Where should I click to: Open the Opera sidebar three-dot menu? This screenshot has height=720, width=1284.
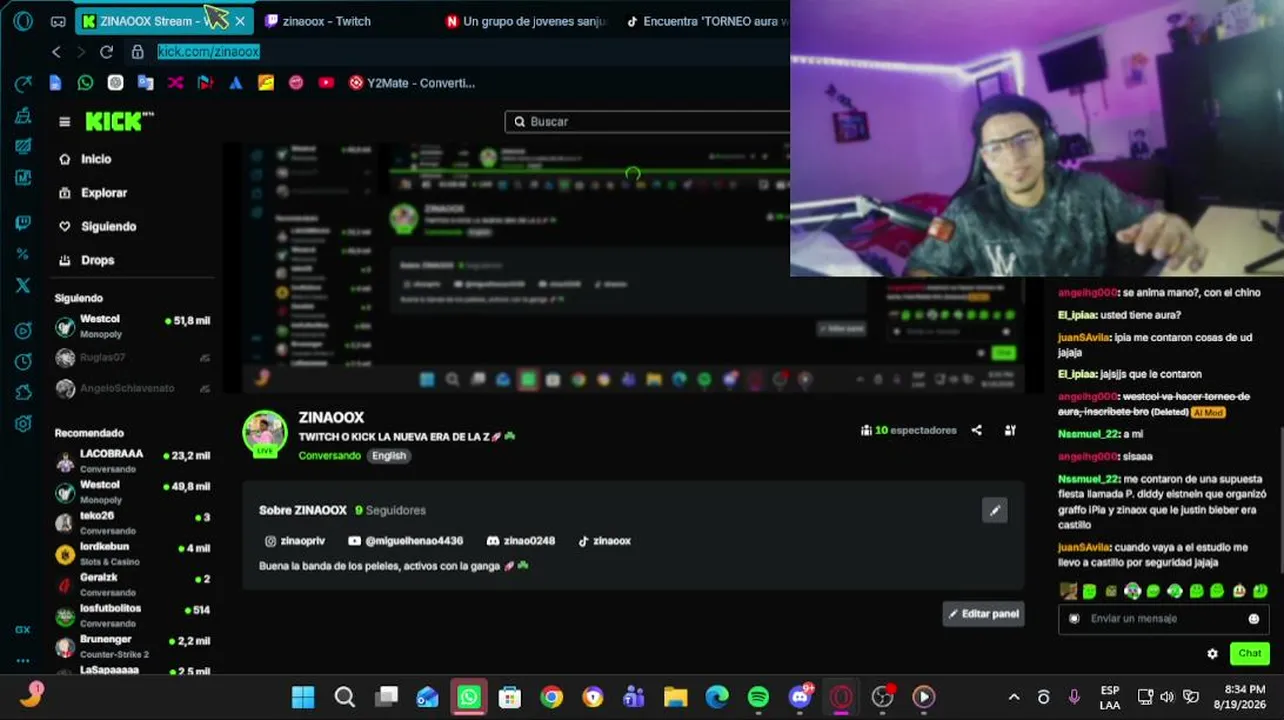tap(23, 661)
